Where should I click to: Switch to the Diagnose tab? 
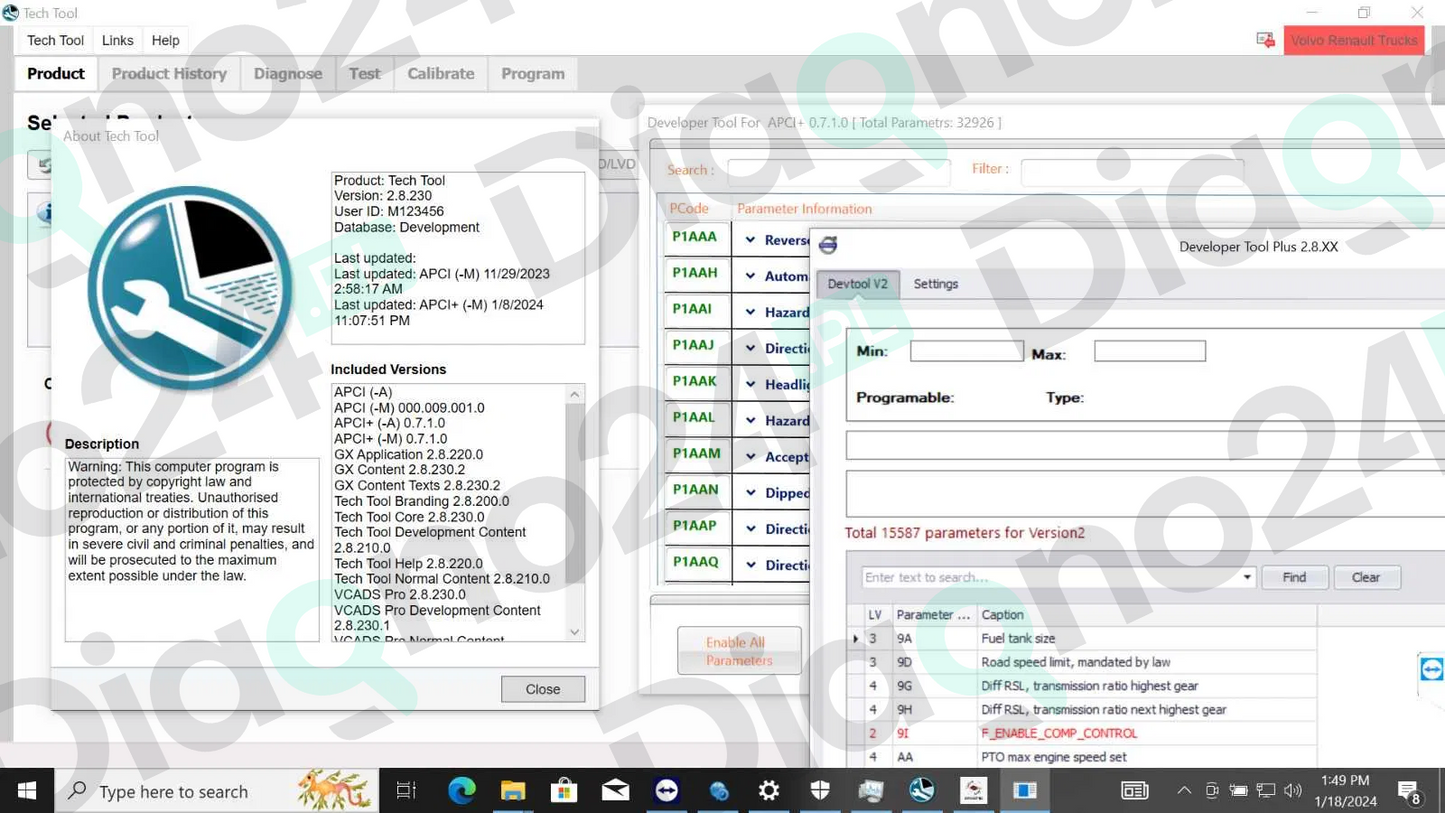coord(288,73)
